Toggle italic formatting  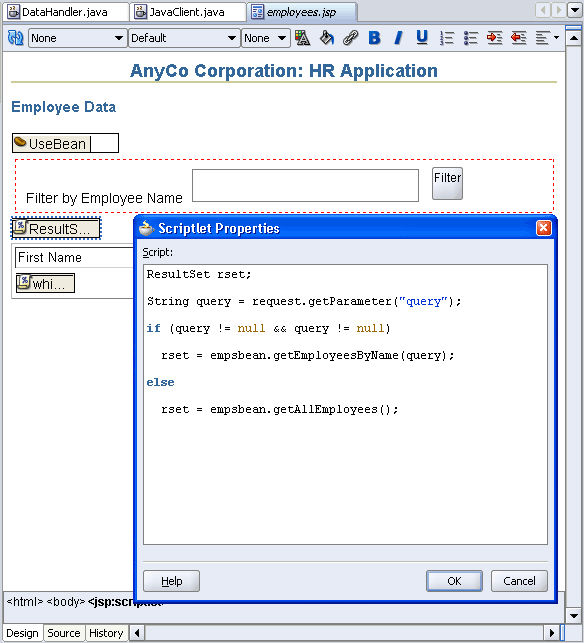pos(398,38)
